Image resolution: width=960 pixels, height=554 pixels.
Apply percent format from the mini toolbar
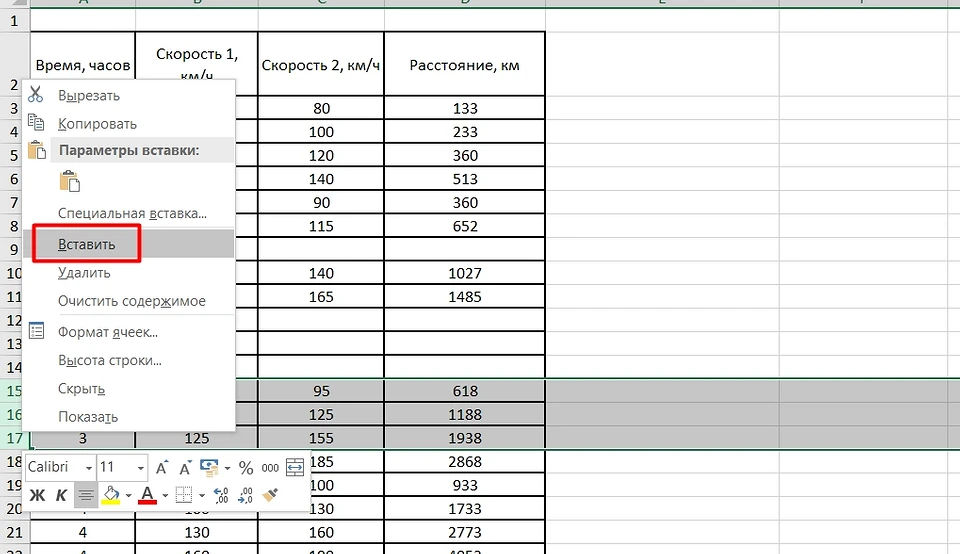pos(245,468)
